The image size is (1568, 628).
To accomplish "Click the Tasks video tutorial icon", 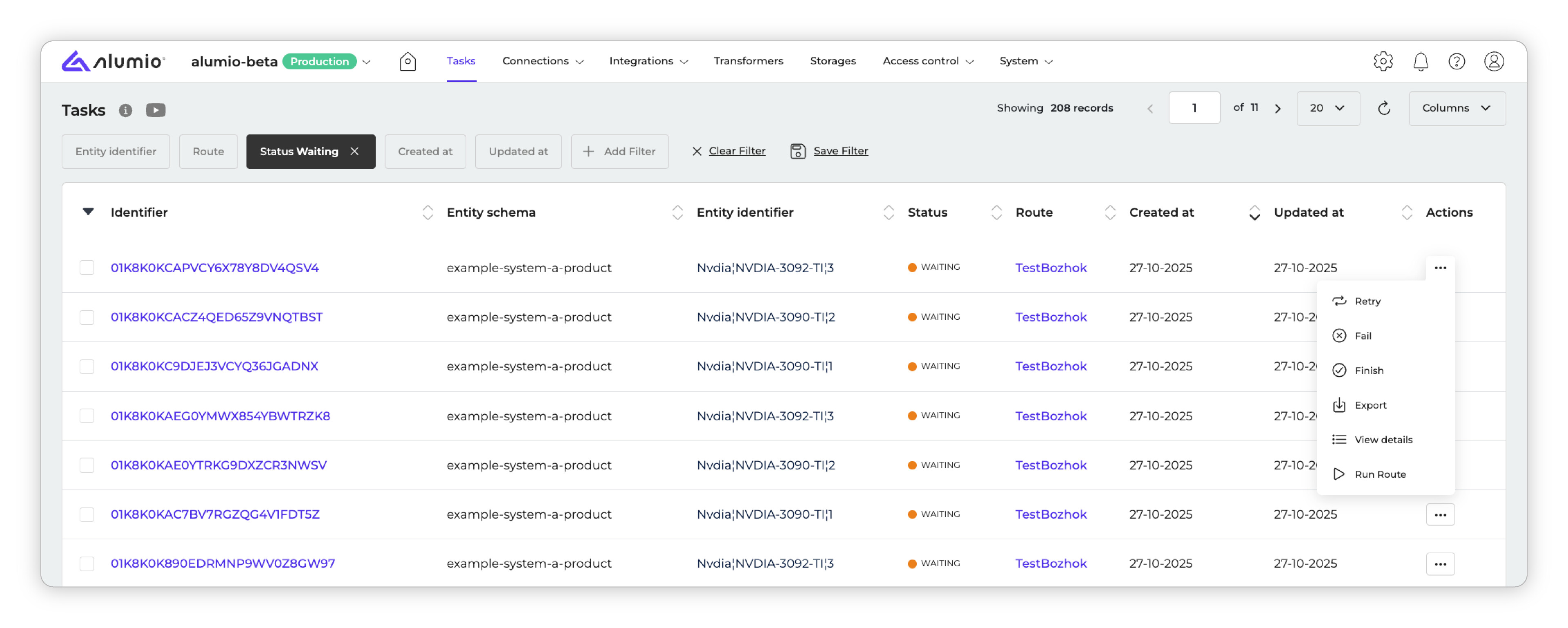I will [x=155, y=110].
